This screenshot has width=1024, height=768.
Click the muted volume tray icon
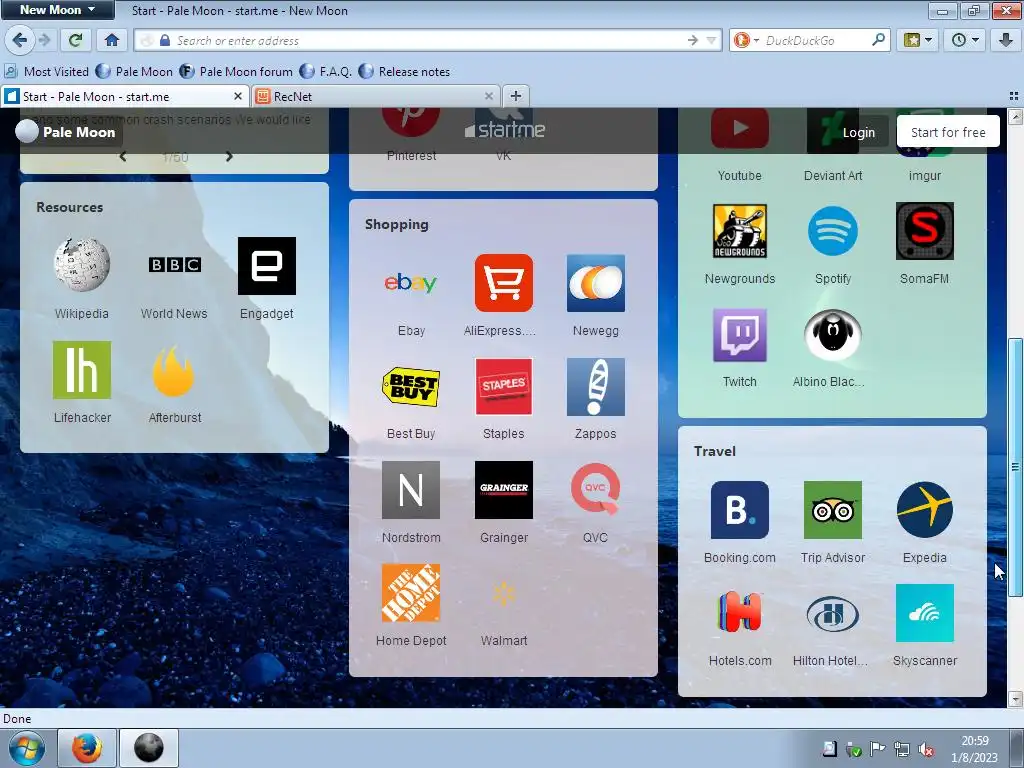coord(926,750)
